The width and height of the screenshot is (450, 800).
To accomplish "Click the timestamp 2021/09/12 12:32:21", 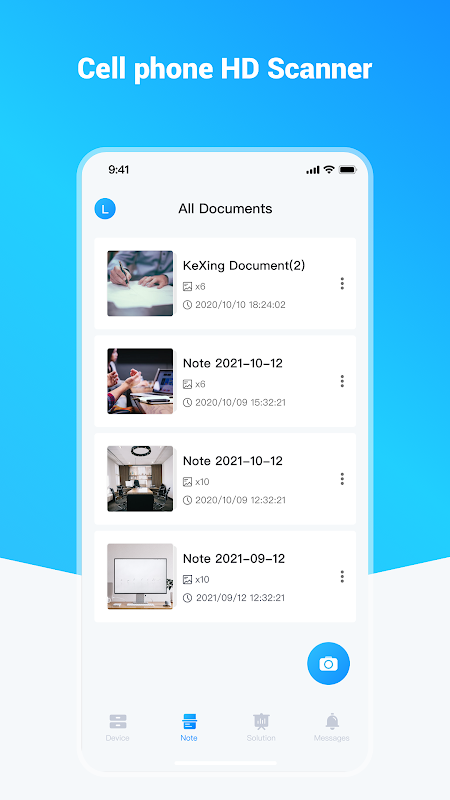I will point(240,597).
